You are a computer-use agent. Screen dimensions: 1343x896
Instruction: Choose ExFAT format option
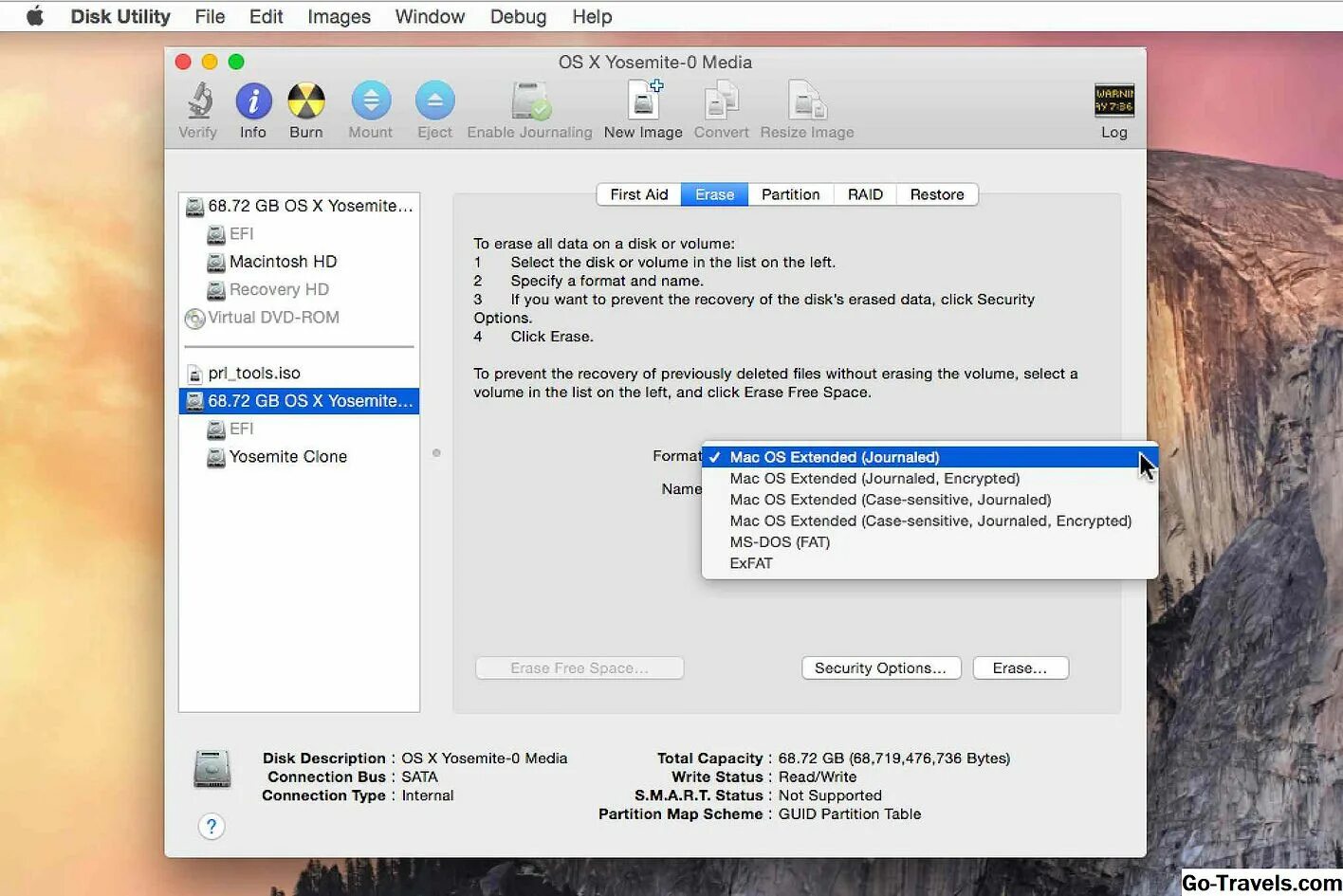pos(929,563)
